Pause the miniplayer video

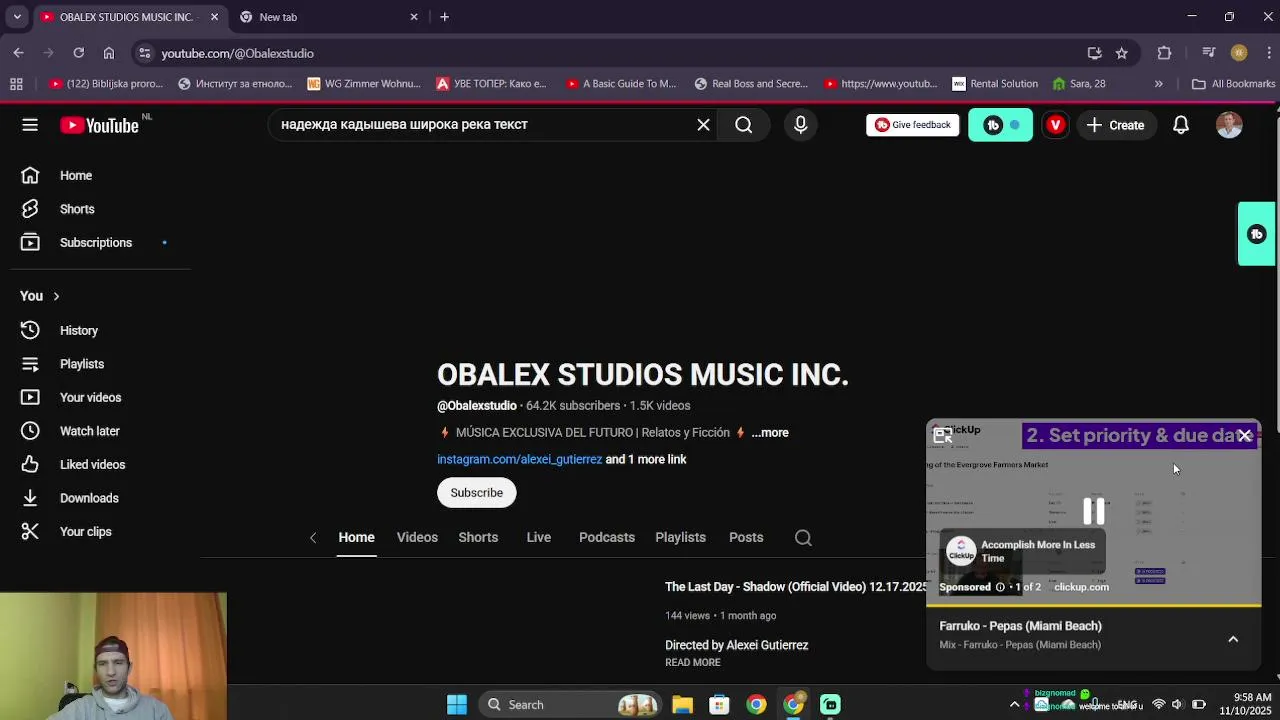(x=1094, y=511)
